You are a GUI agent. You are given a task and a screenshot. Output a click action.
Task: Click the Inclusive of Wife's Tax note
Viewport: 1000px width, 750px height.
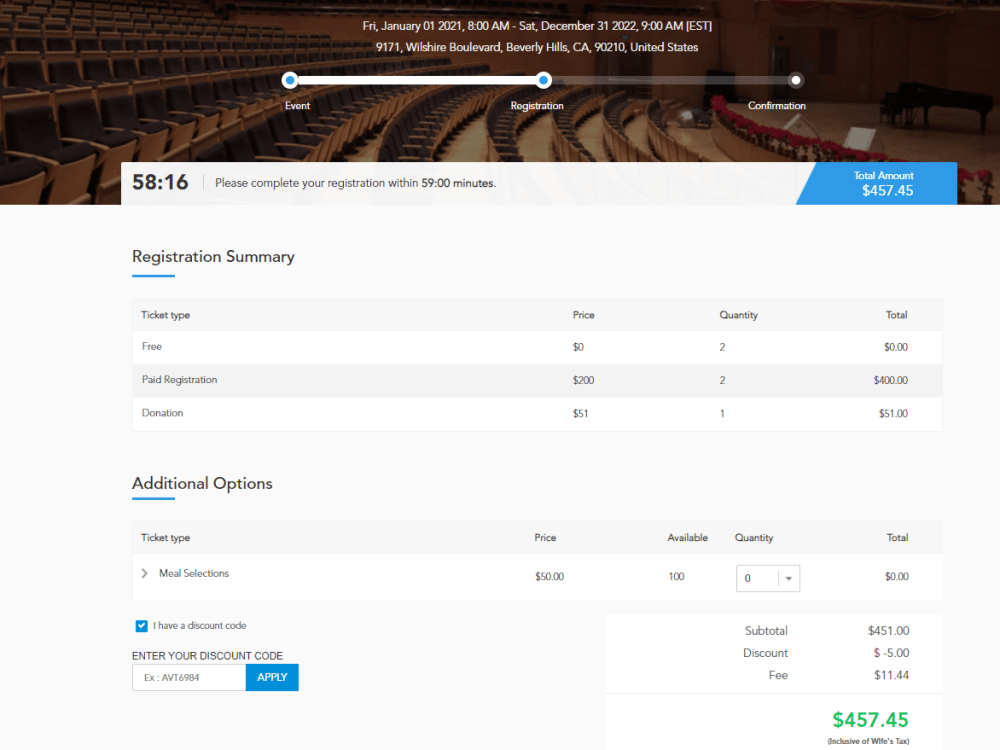click(x=868, y=741)
